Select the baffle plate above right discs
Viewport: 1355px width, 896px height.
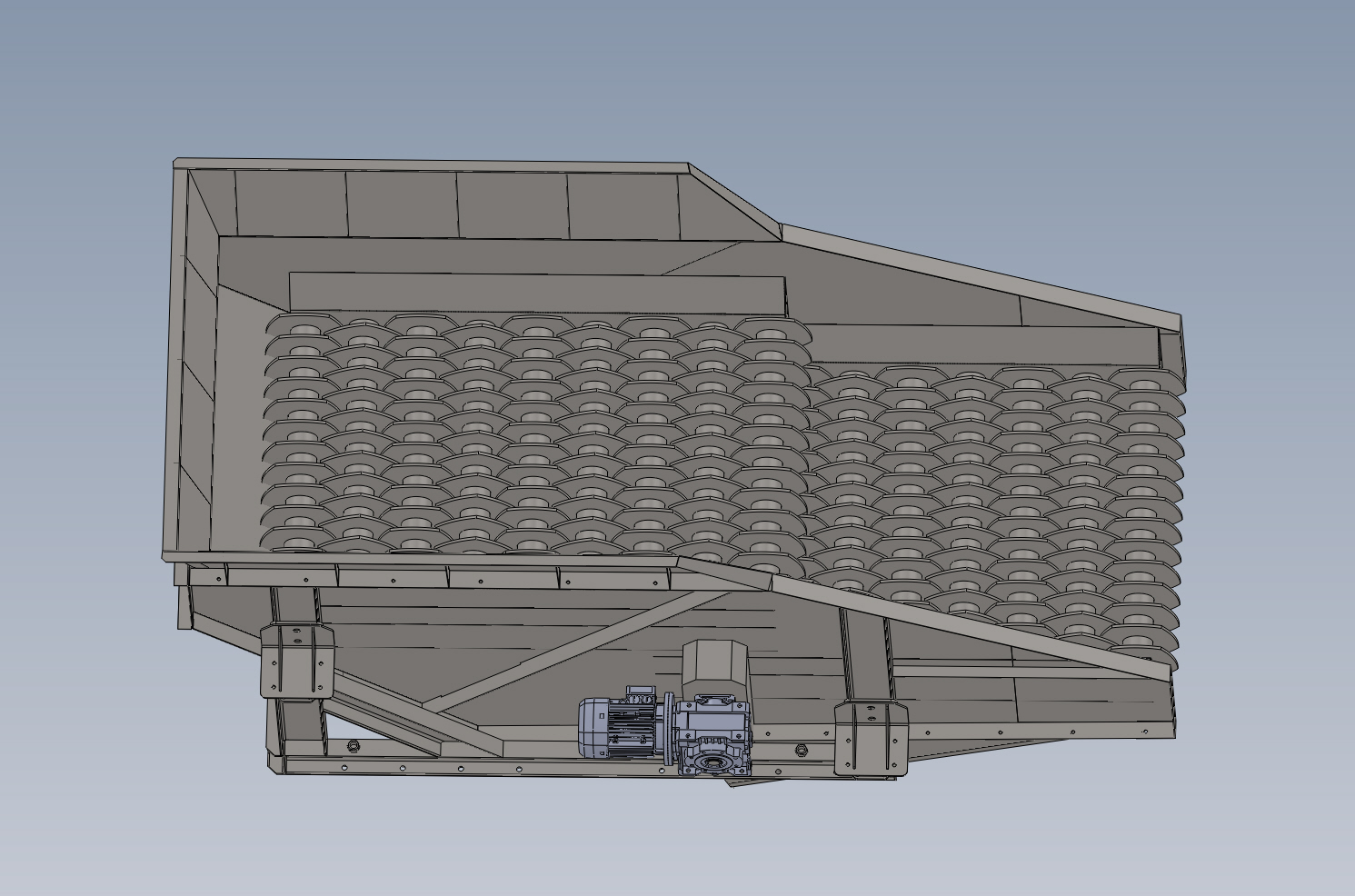tap(983, 343)
